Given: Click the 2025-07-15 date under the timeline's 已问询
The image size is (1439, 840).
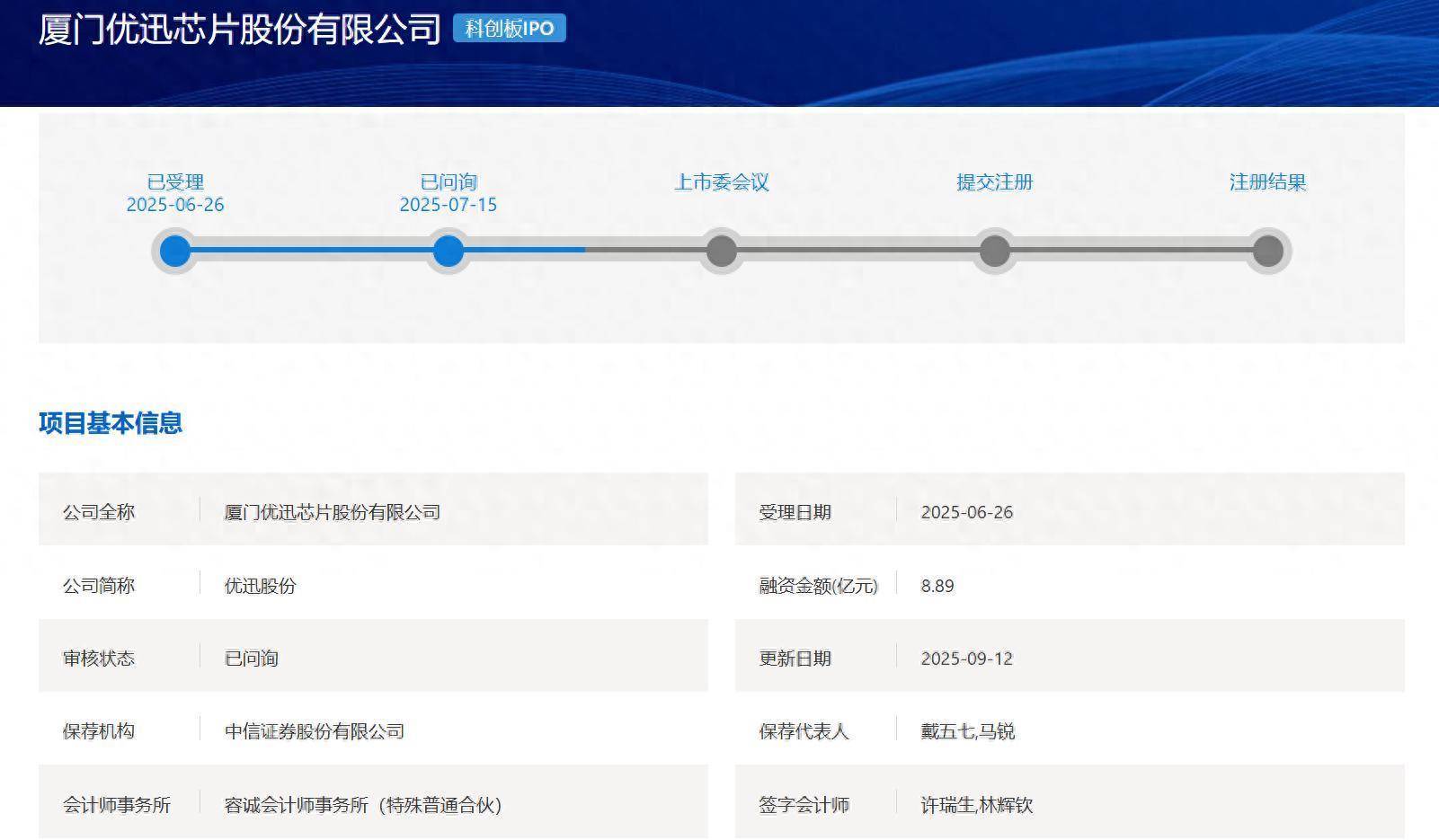Looking at the screenshot, I should click(448, 205).
